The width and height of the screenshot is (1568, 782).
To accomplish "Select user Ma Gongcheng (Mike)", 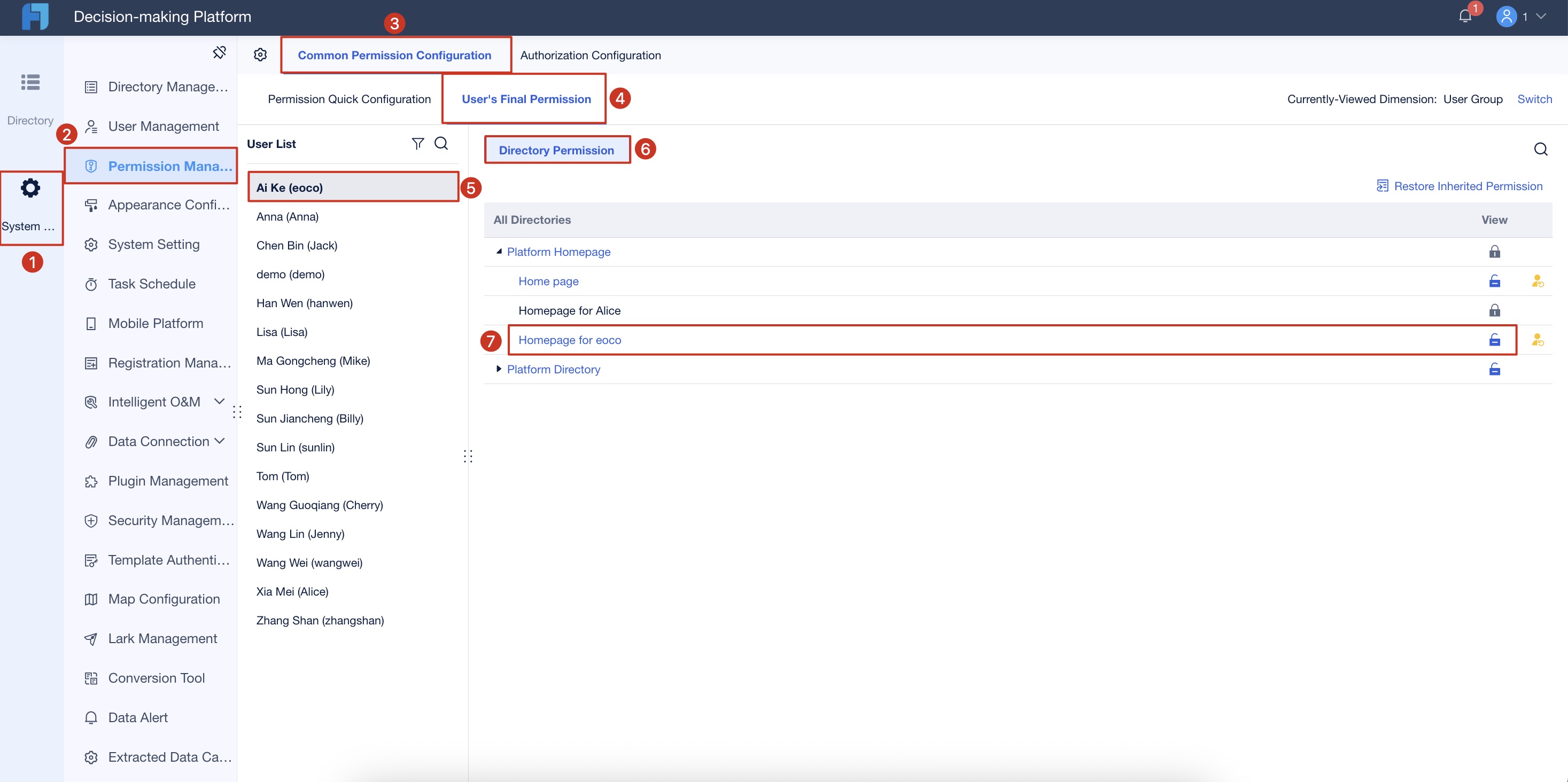I will click(353, 361).
